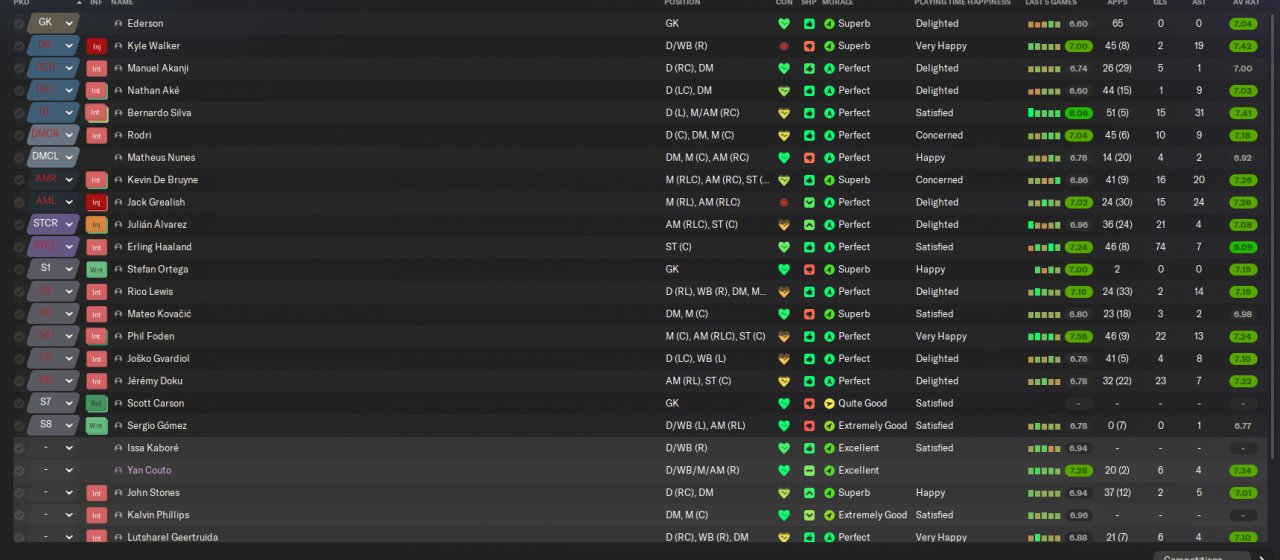1280x560 pixels.
Task: Sort by the POSITION column header
Action: click(x=682, y=3)
